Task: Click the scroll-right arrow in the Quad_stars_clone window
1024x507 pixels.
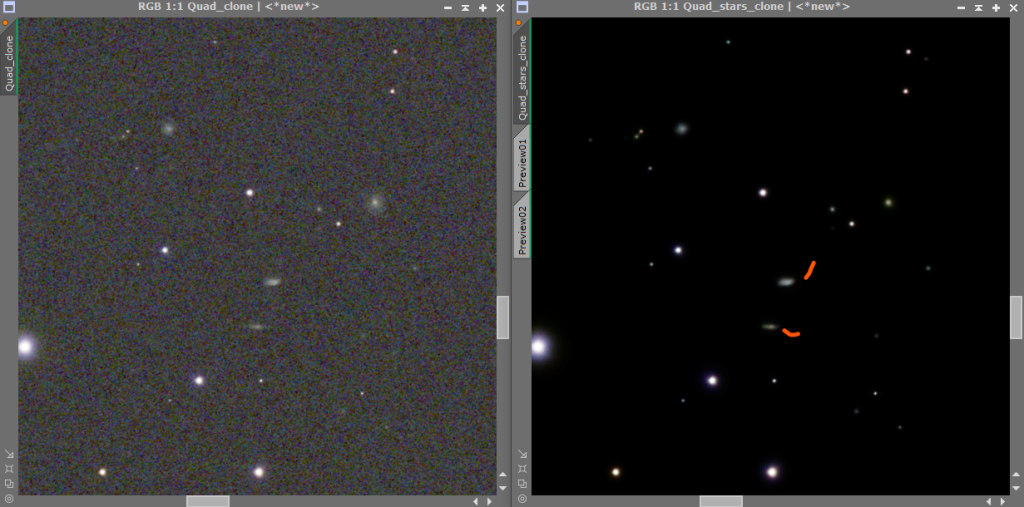Action: pos(1003,501)
